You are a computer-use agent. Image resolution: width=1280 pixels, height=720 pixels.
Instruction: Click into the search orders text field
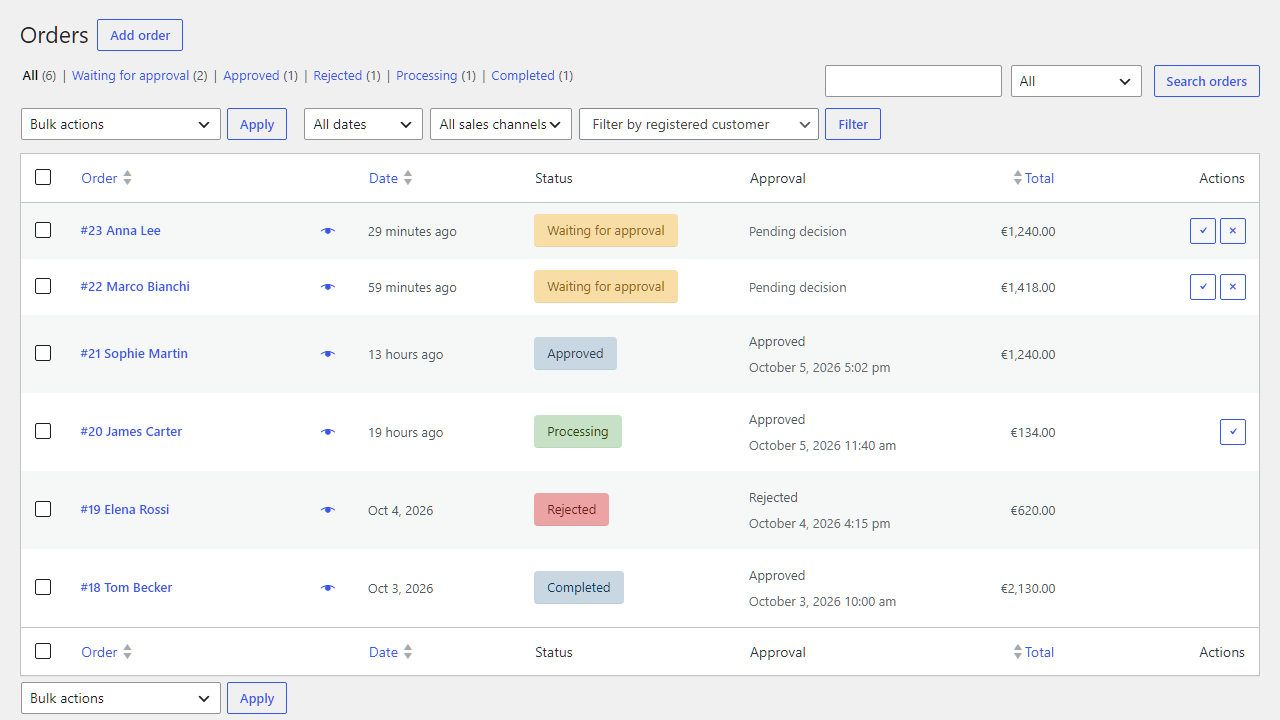tap(913, 81)
